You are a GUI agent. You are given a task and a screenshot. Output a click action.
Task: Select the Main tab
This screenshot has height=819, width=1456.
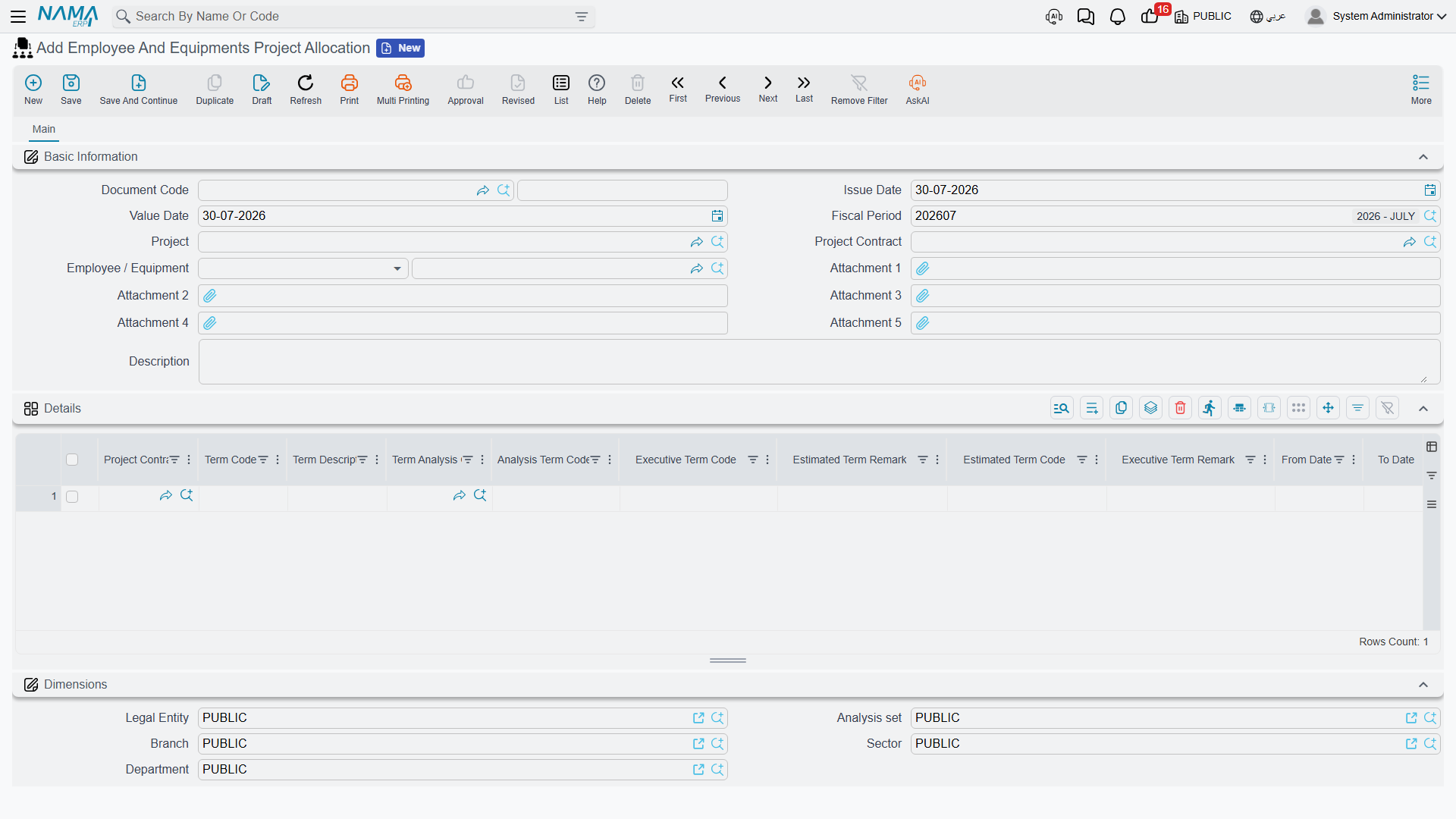44,130
